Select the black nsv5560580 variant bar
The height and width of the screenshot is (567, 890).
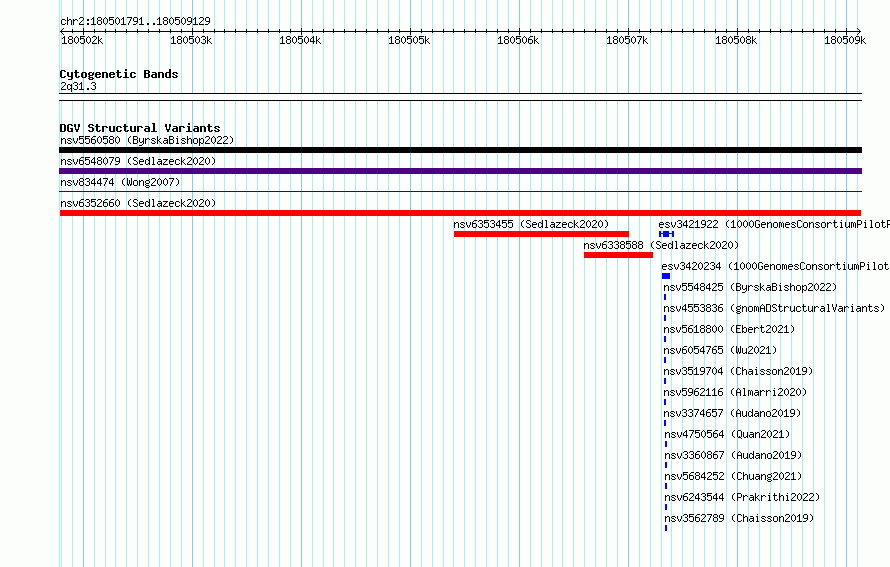(x=460, y=150)
